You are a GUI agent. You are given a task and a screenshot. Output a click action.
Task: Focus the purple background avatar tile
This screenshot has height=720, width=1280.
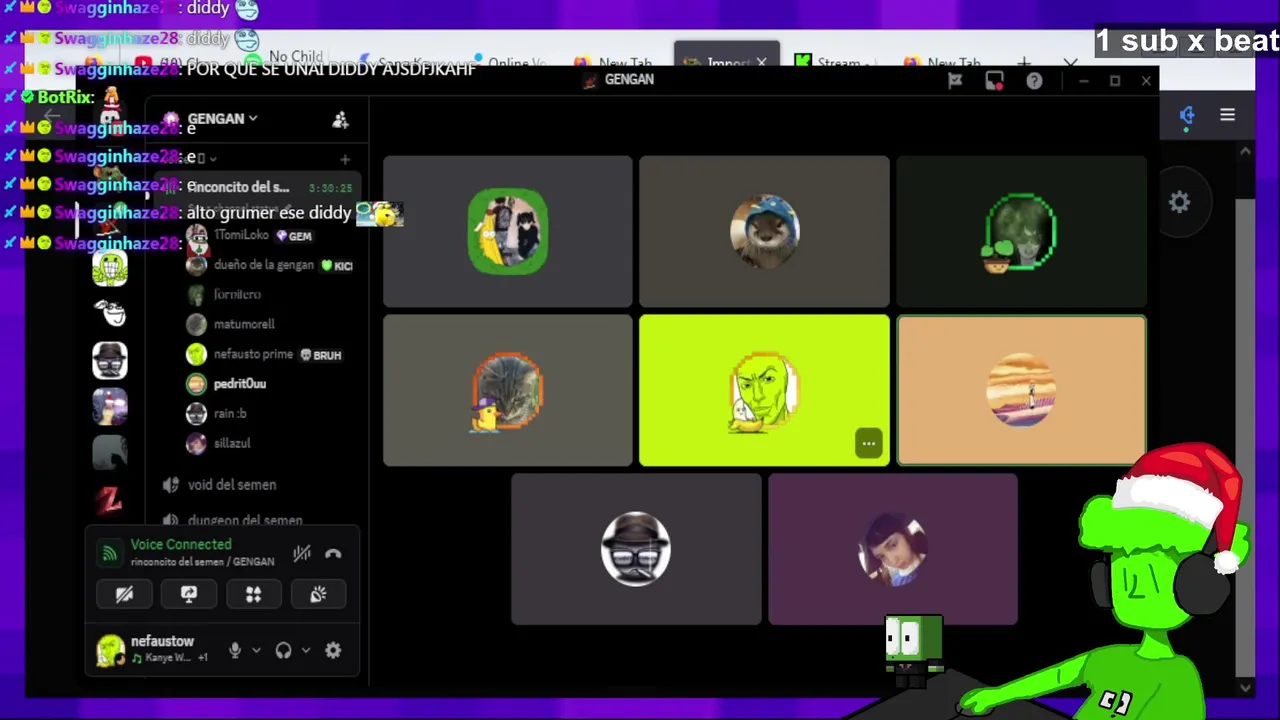(893, 549)
